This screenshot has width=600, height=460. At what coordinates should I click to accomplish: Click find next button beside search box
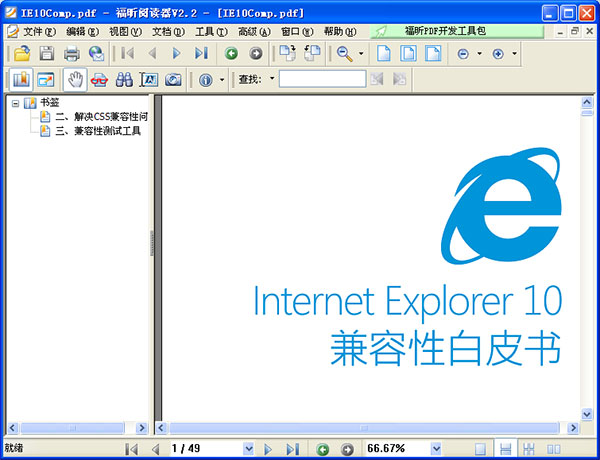point(399,79)
